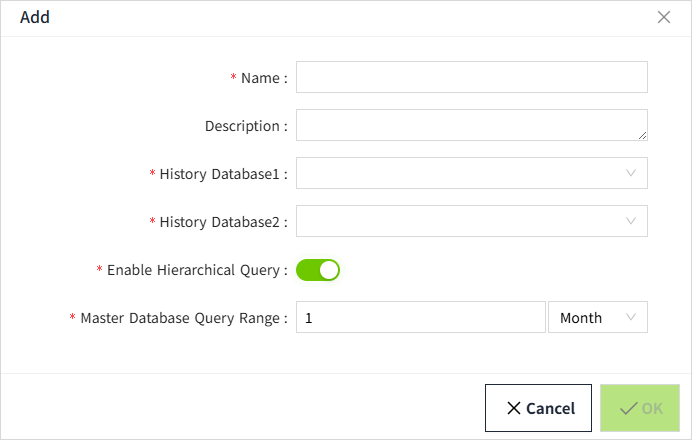The width and height of the screenshot is (692, 440).
Task: Open the Month unit dropdown
Action: (x=597, y=318)
